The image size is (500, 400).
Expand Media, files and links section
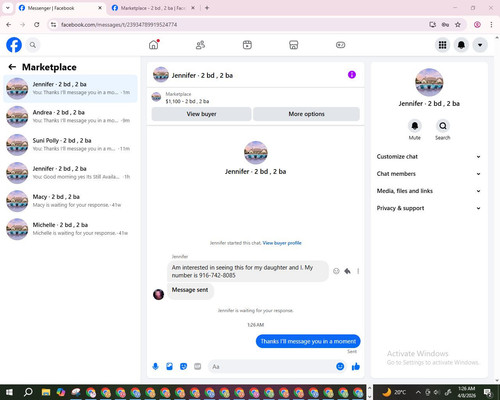[x=429, y=191]
